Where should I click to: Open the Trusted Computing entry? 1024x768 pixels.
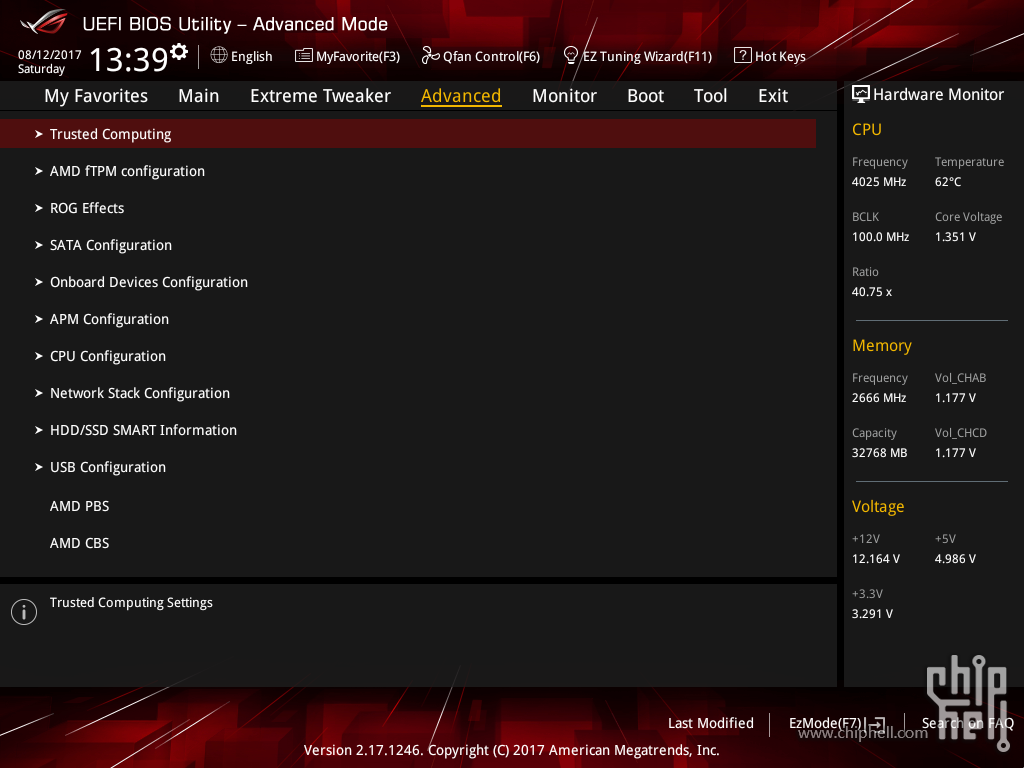408,134
